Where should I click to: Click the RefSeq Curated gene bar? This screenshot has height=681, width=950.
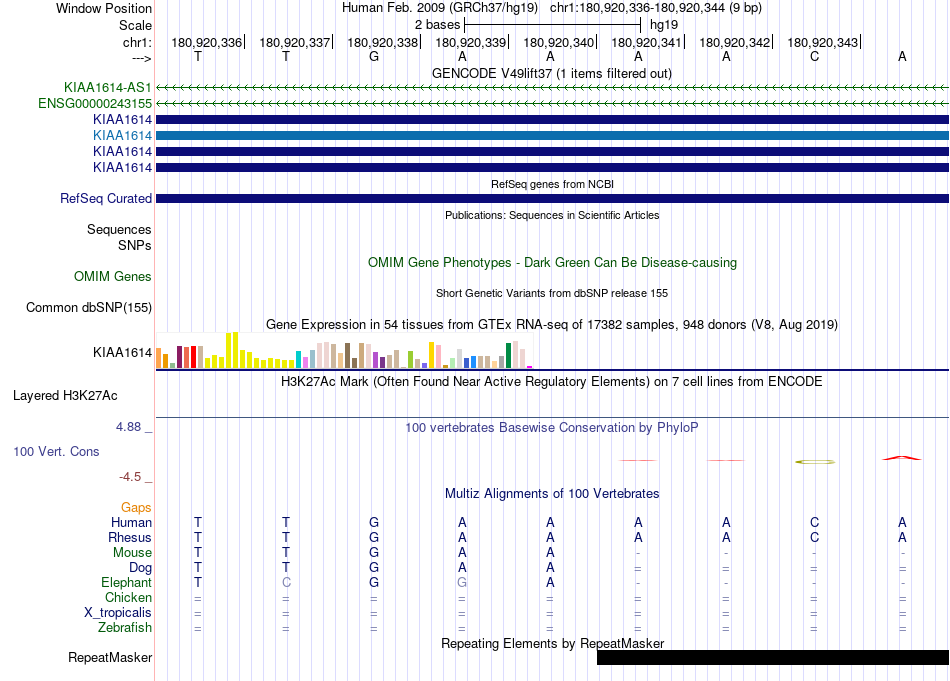[553, 199]
